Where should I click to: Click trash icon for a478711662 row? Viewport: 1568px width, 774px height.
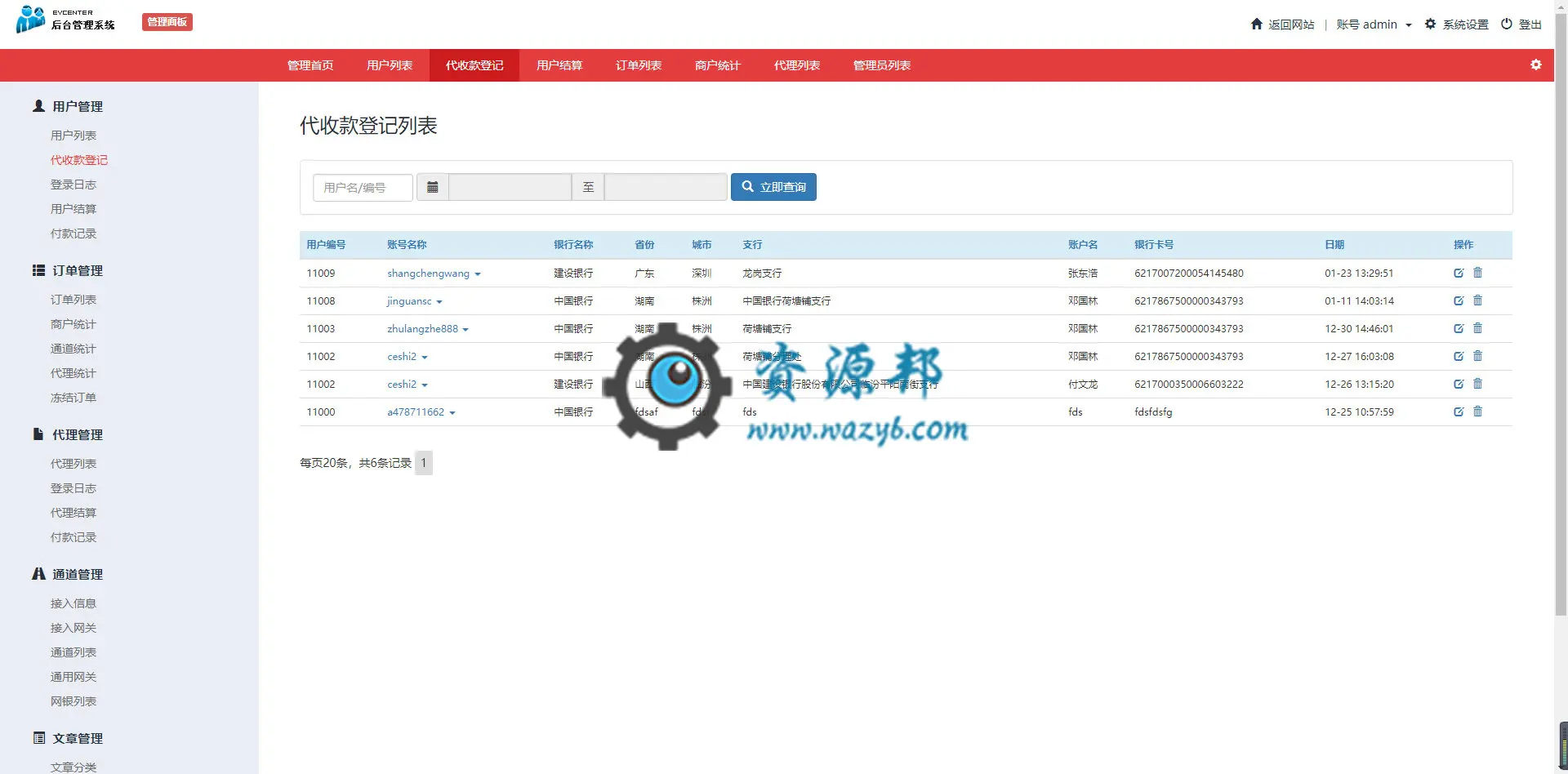pos(1477,411)
